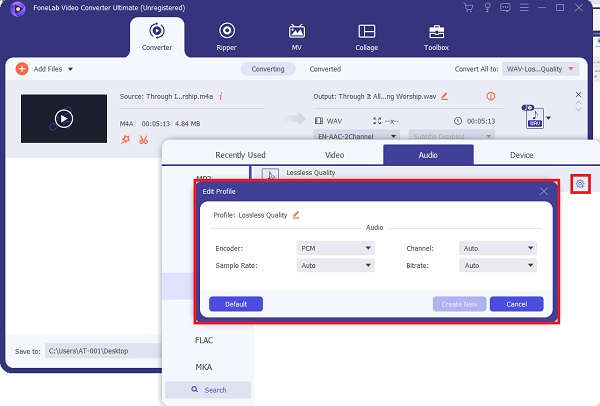Open custom profile gear settings icon
Screen dimensions: 600x406
(x=580, y=184)
